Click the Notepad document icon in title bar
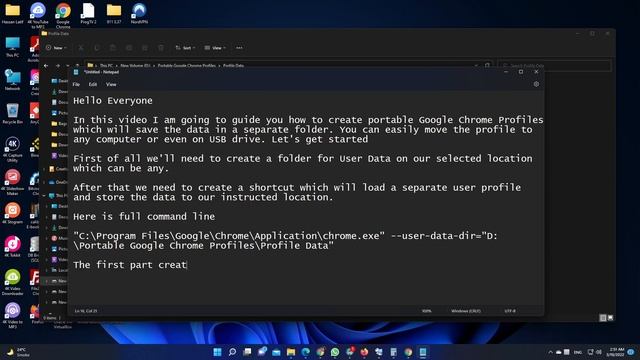 (76, 72)
